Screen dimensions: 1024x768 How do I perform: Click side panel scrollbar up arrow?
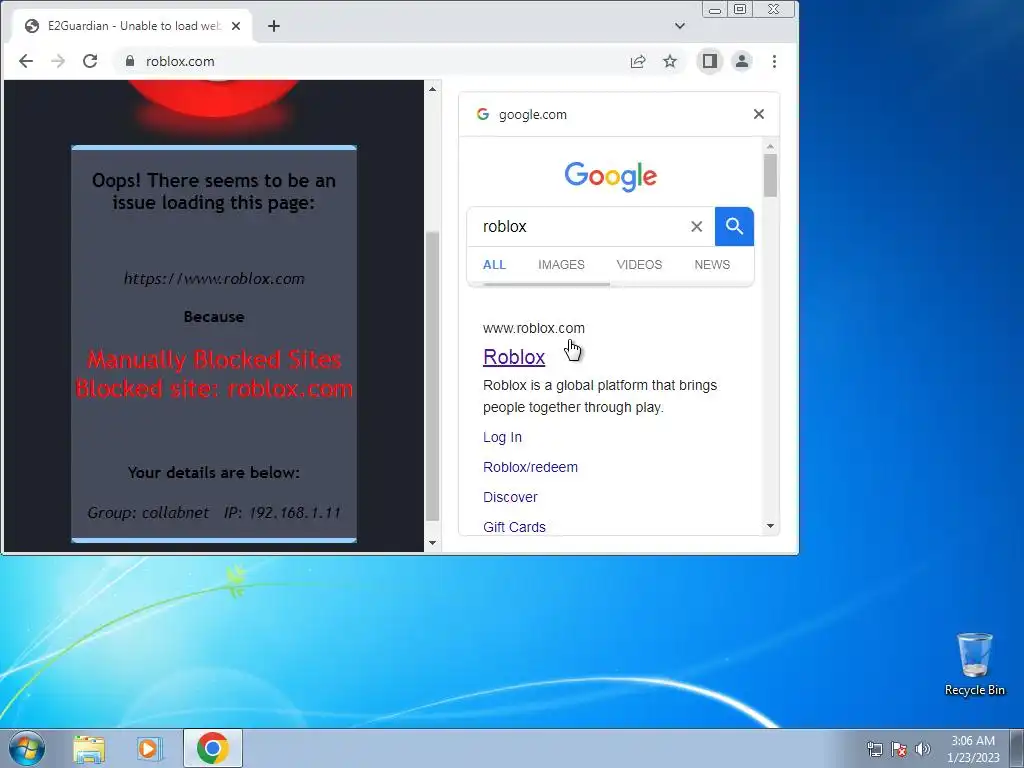click(771, 146)
